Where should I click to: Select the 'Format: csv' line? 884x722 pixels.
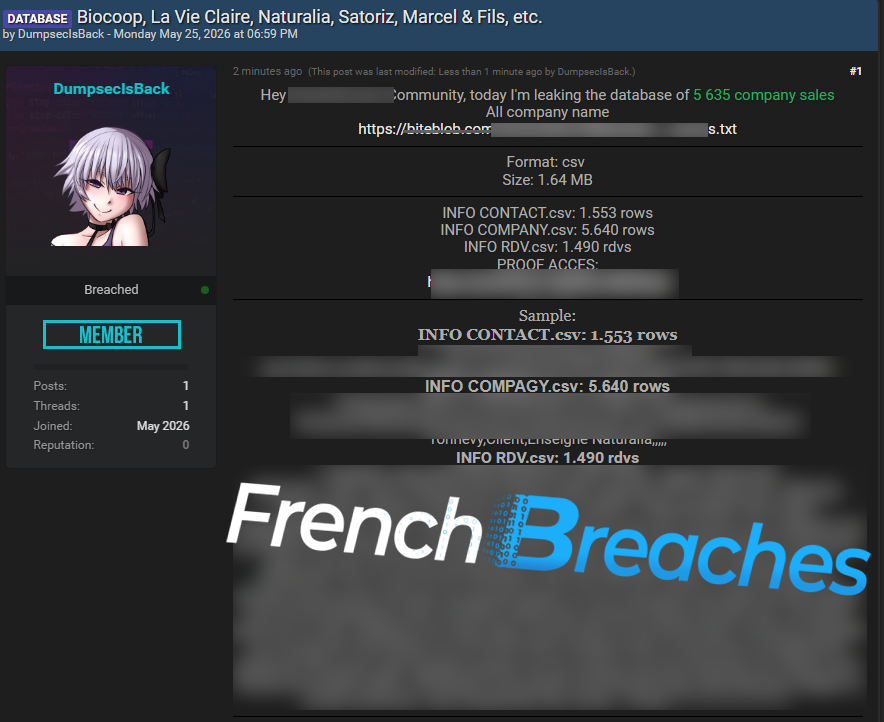pos(545,162)
